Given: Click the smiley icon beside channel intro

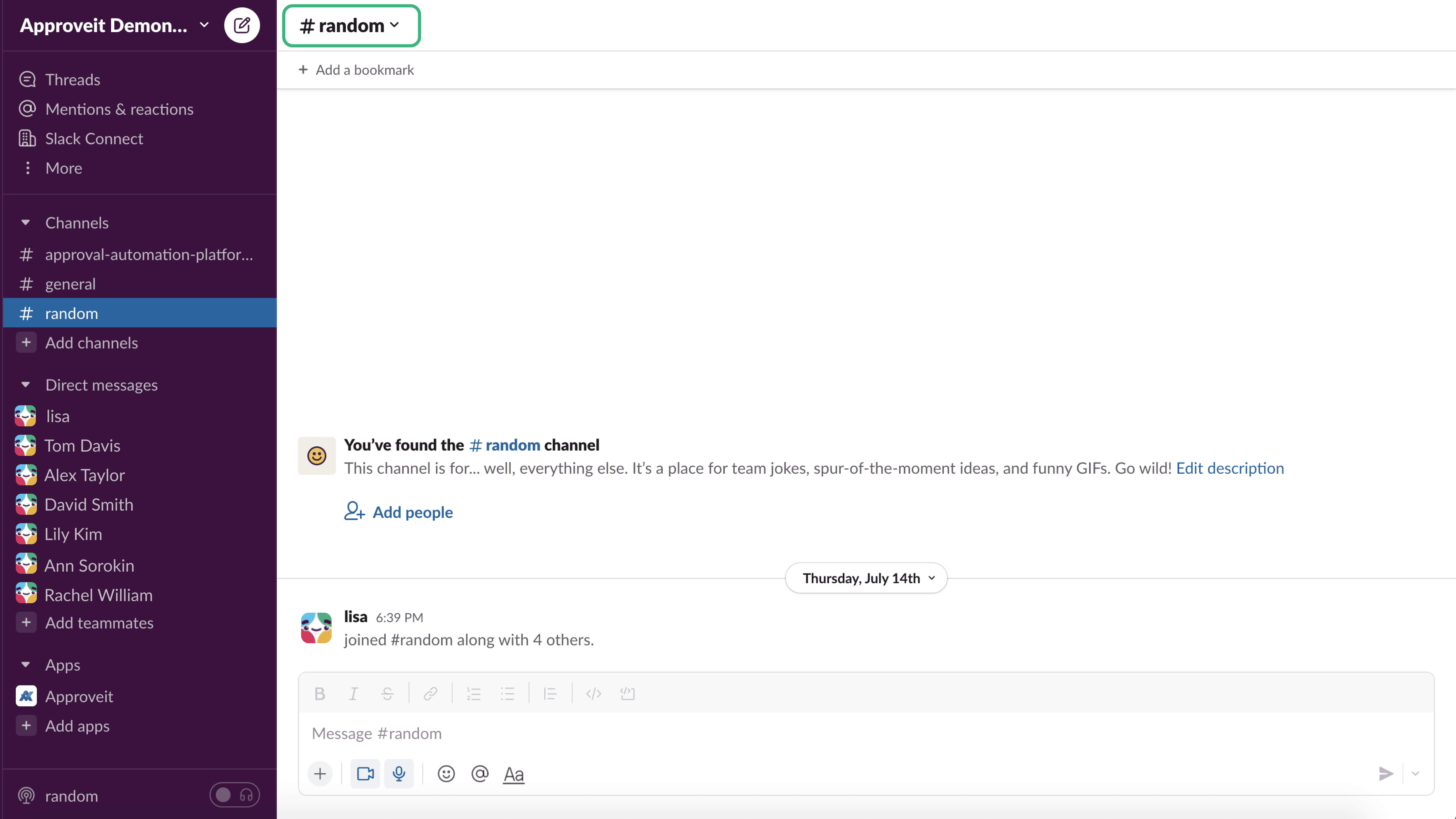Looking at the screenshot, I should (x=317, y=456).
